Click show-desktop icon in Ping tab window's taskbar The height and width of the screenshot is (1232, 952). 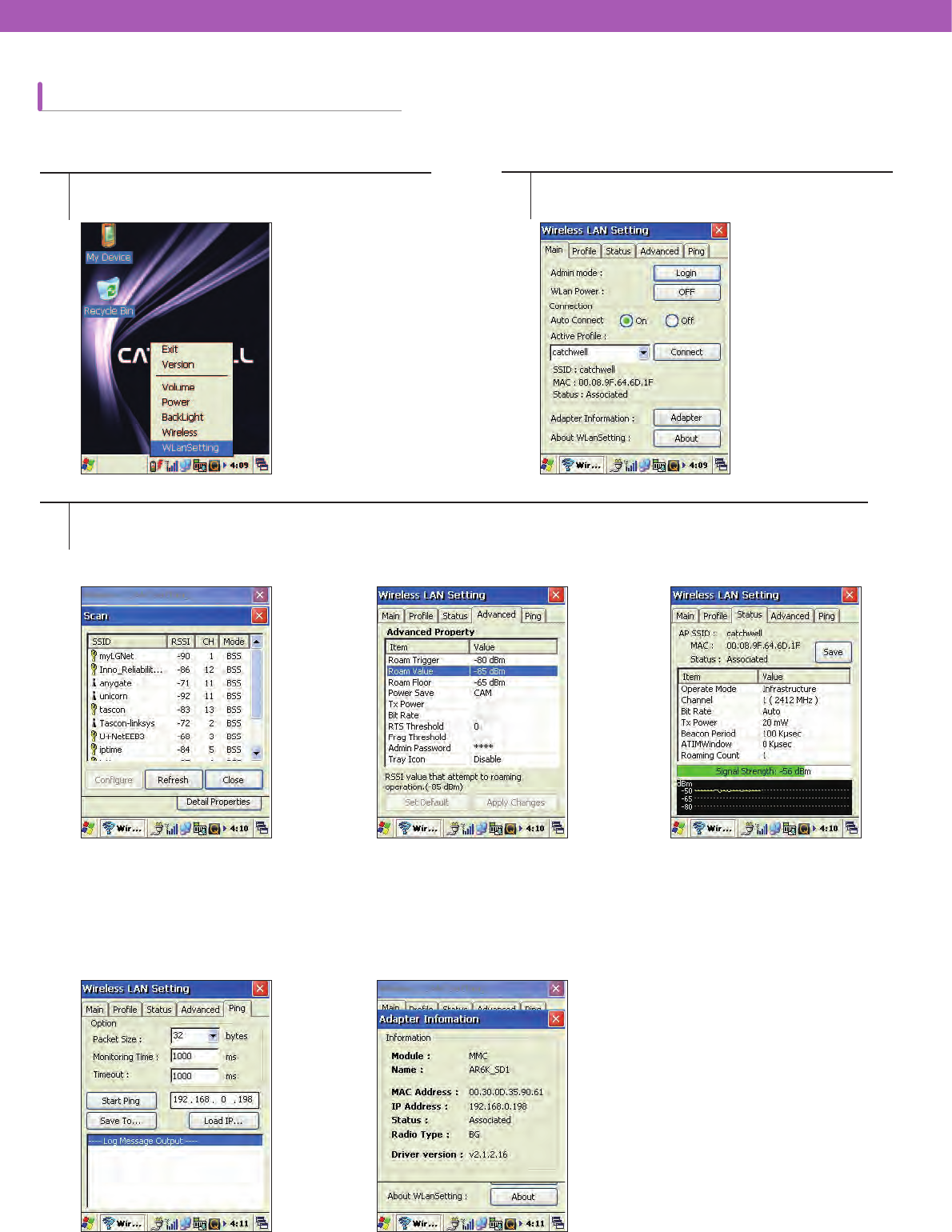click(262, 1223)
